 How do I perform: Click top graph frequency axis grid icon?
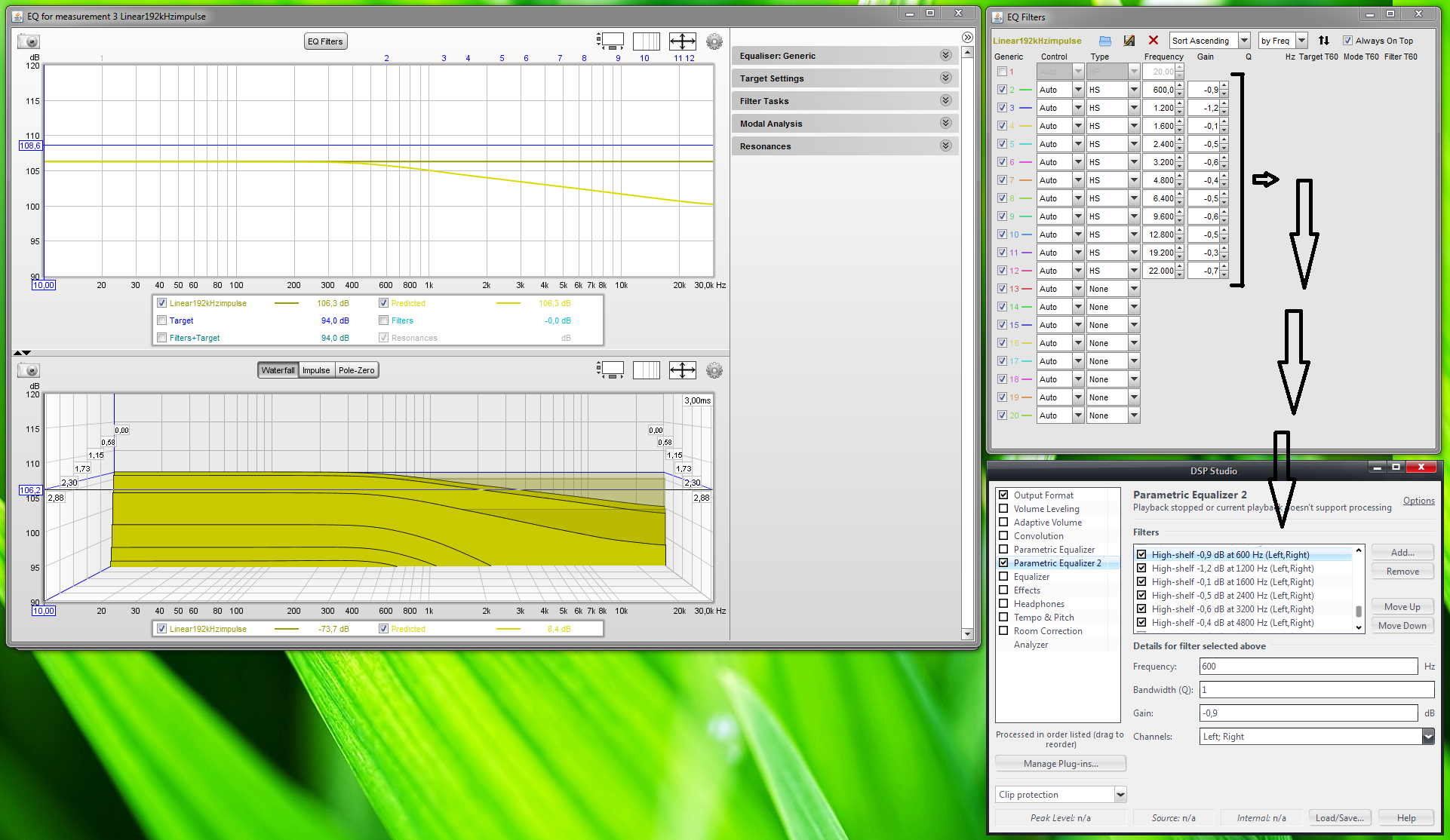pyautogui.click(x=647, y=41)
